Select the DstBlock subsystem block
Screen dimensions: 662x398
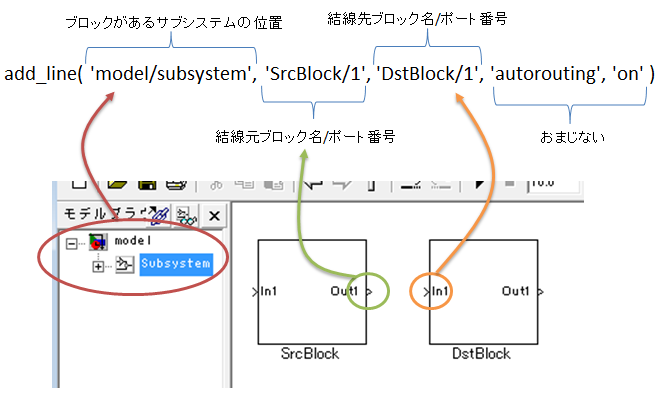(483, 292)
